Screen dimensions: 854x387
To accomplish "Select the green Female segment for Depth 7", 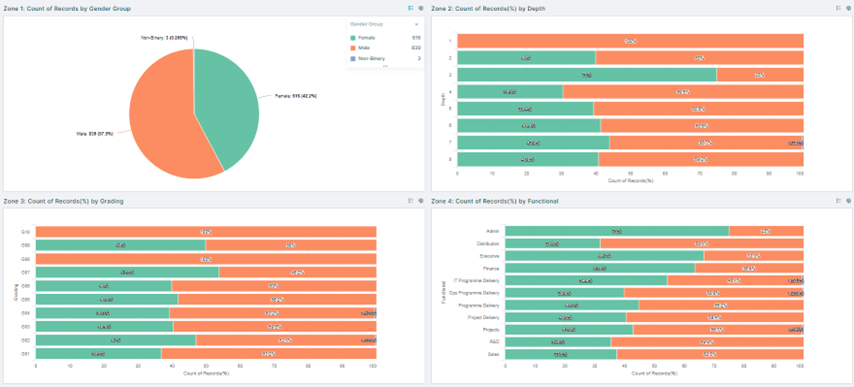I will tap(533, 143).
